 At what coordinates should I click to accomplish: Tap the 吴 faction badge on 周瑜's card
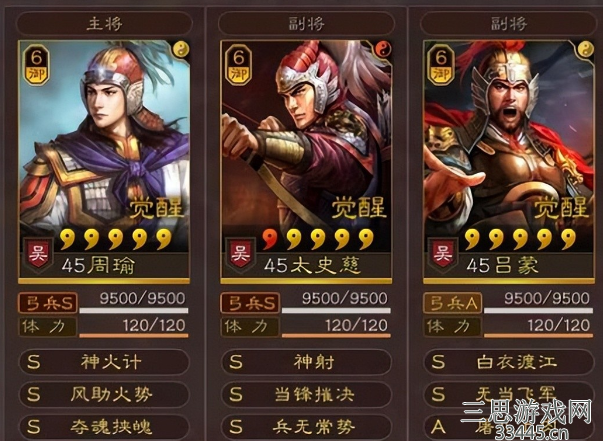coord(38,255)
